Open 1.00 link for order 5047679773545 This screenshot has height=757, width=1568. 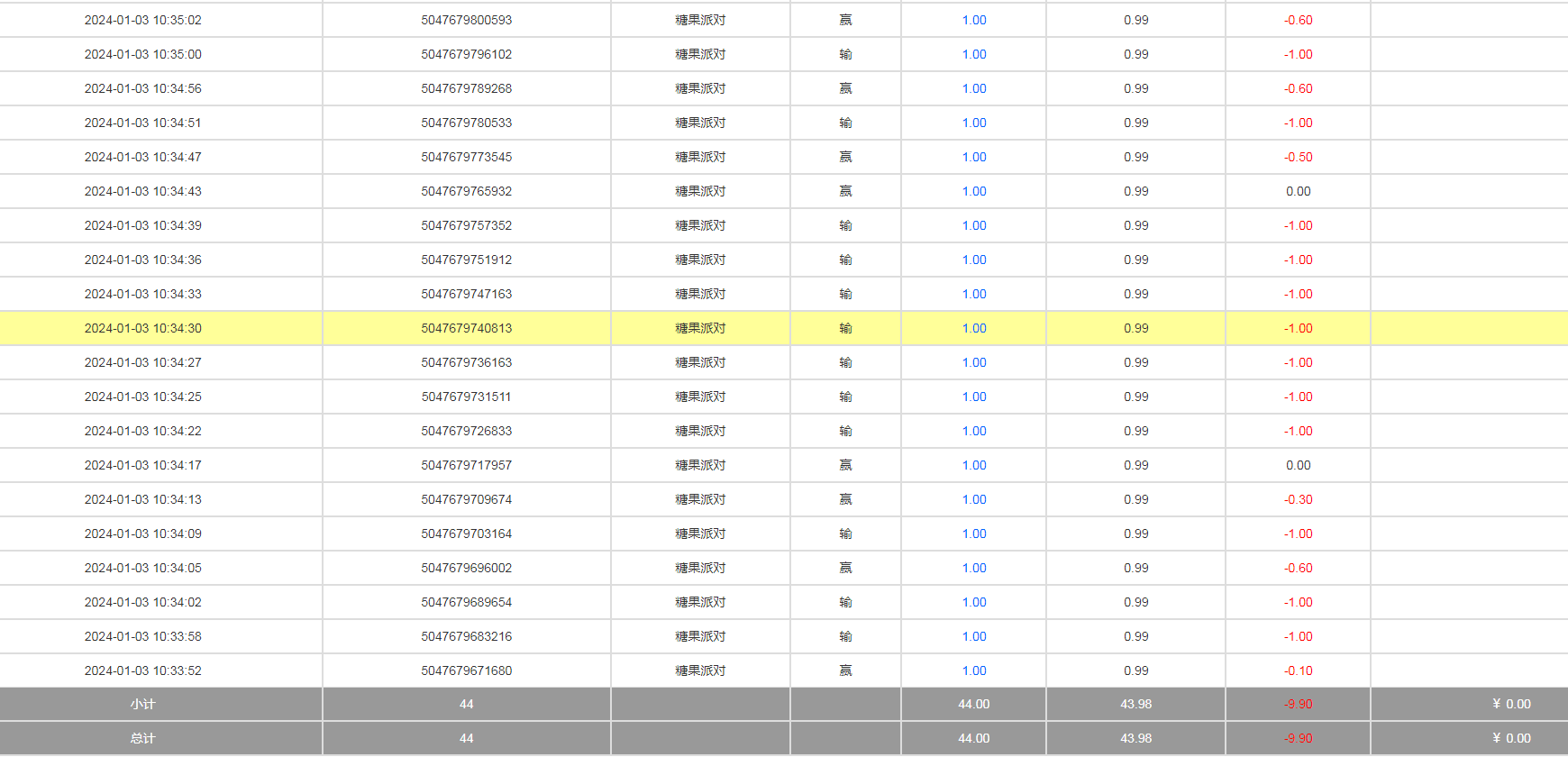(973, 157)
